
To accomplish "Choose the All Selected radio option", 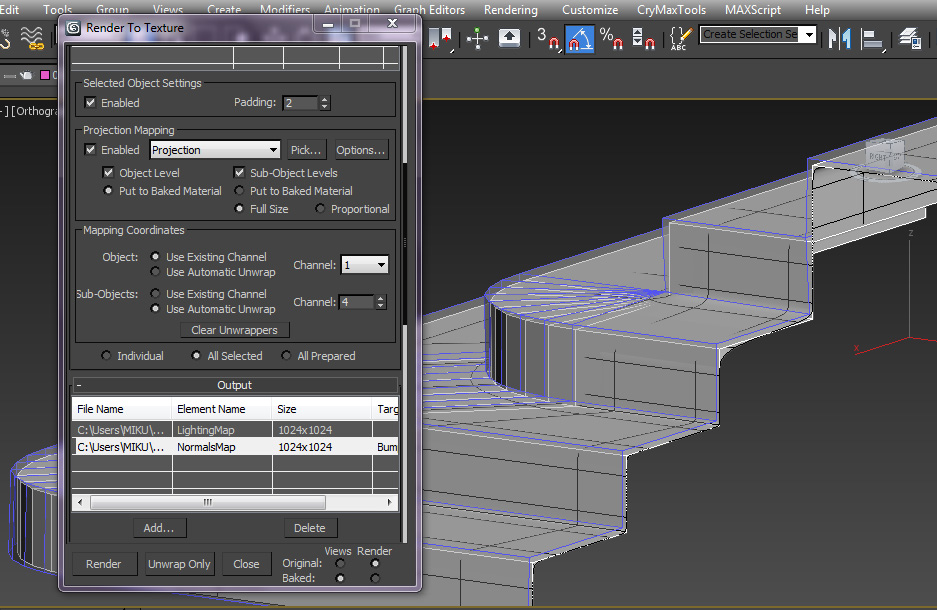I will click(x=196, y=355).
